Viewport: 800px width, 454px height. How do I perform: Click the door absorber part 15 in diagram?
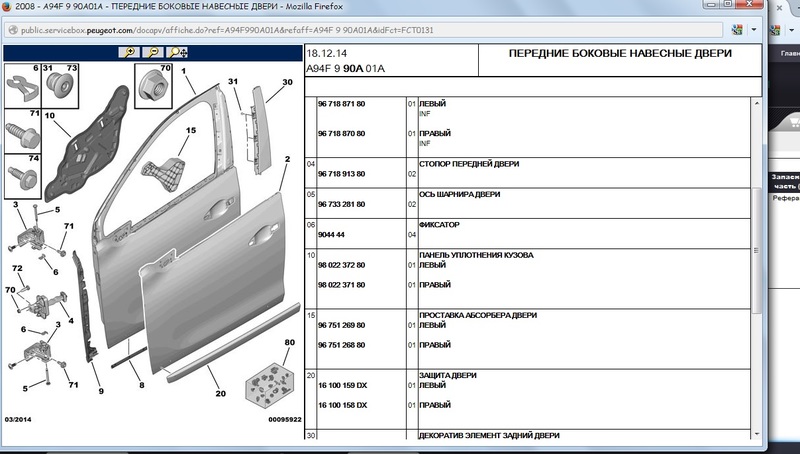point(163,173)
